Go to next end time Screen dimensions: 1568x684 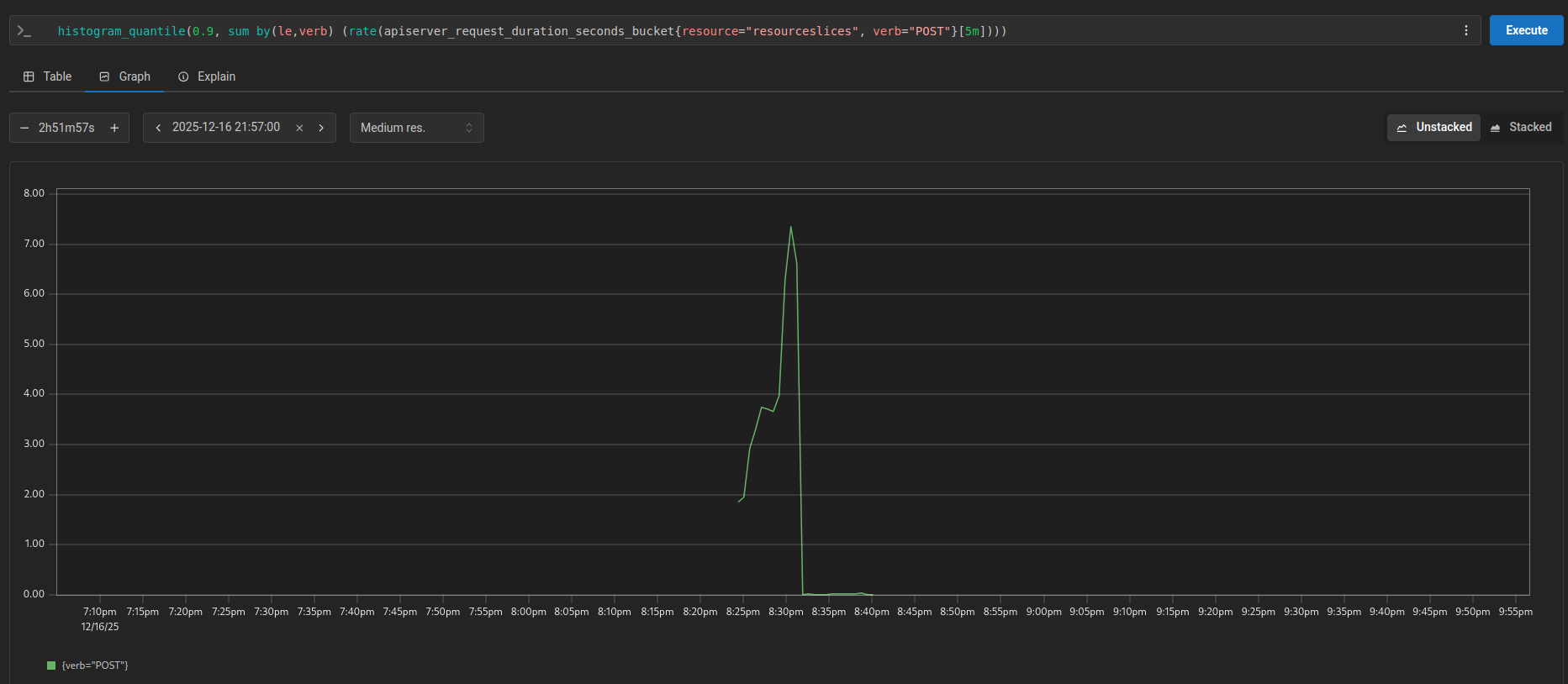[x=321, y=128]
